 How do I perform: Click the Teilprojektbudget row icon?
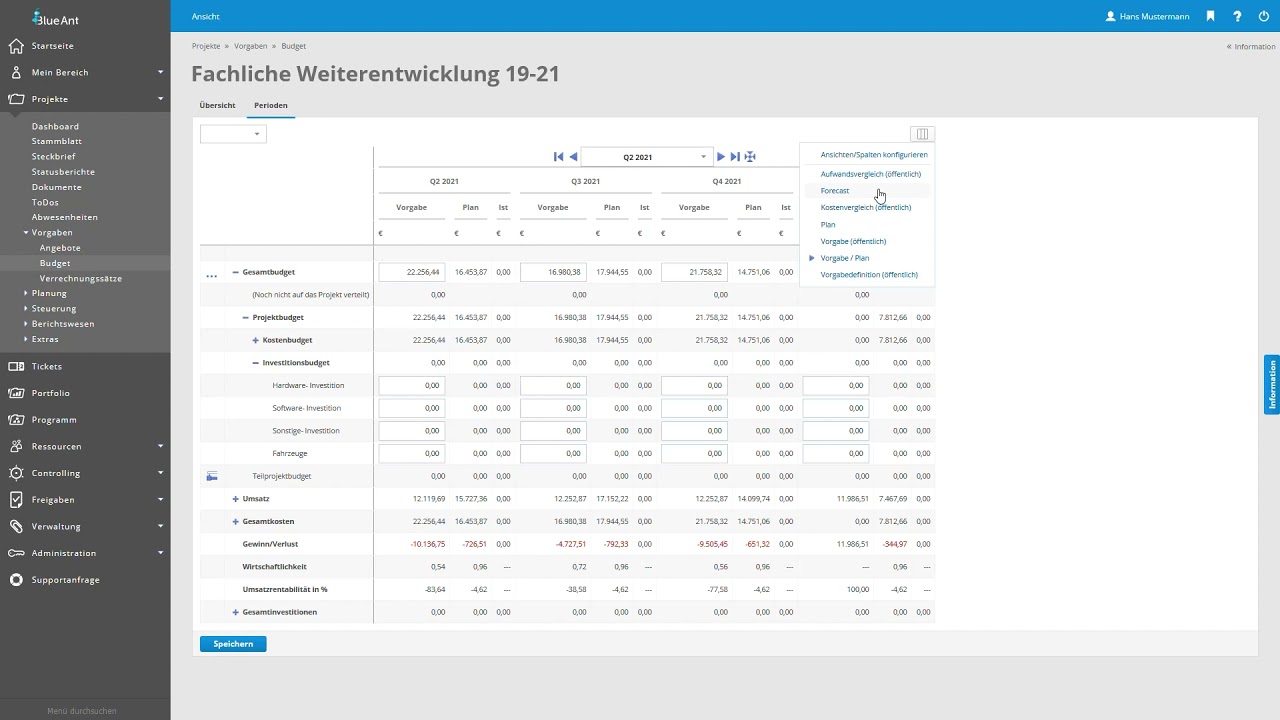[x=212, y=476]
